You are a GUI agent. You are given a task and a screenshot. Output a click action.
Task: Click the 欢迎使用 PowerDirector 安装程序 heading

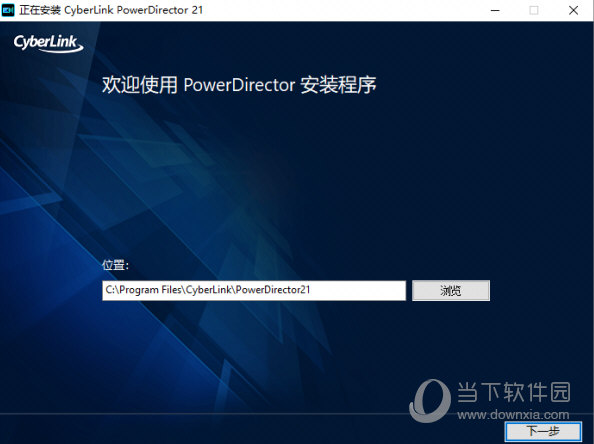[239, 84]
